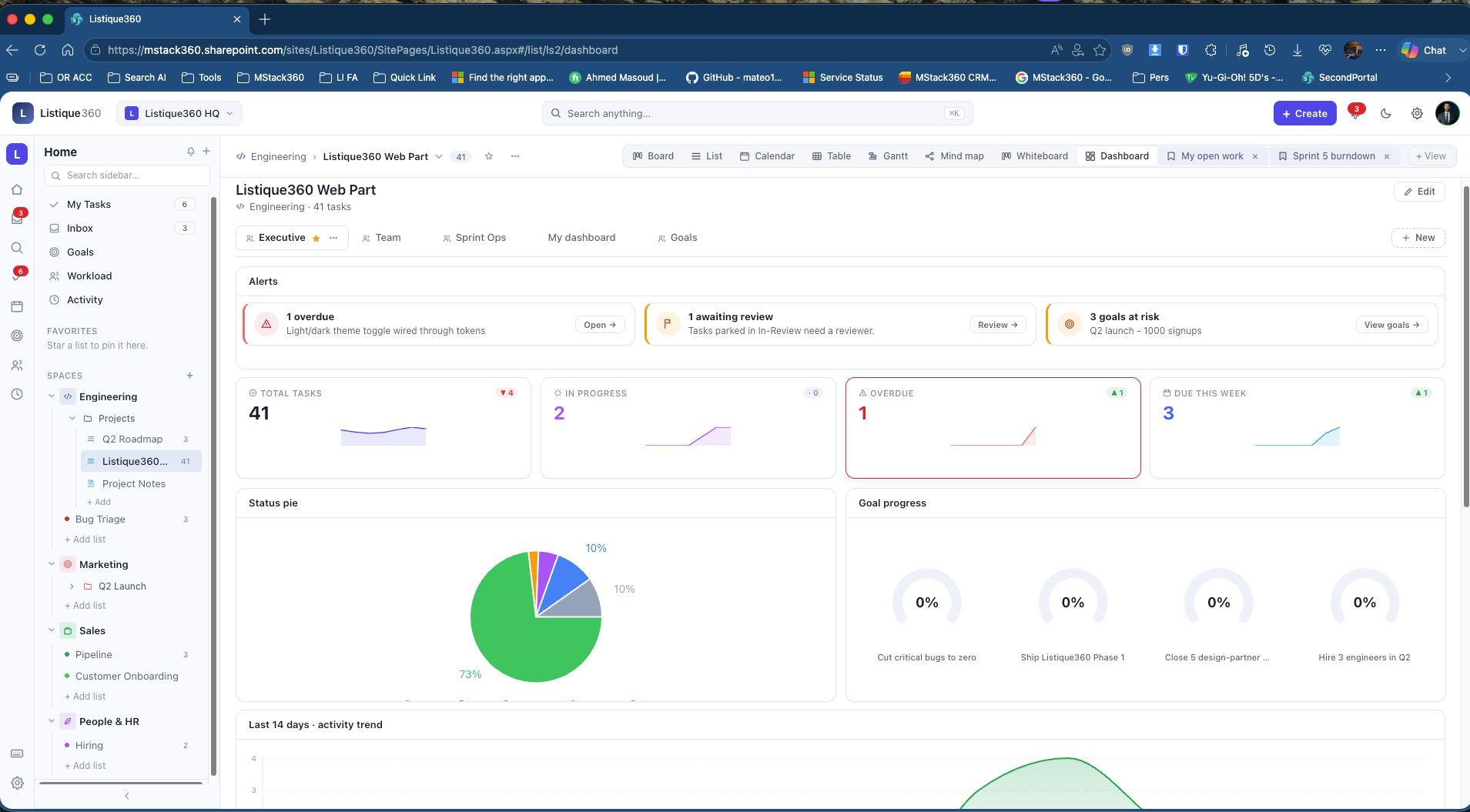
Task: Bookmark the page with the star icon
Action: (x=1100, y=50)
